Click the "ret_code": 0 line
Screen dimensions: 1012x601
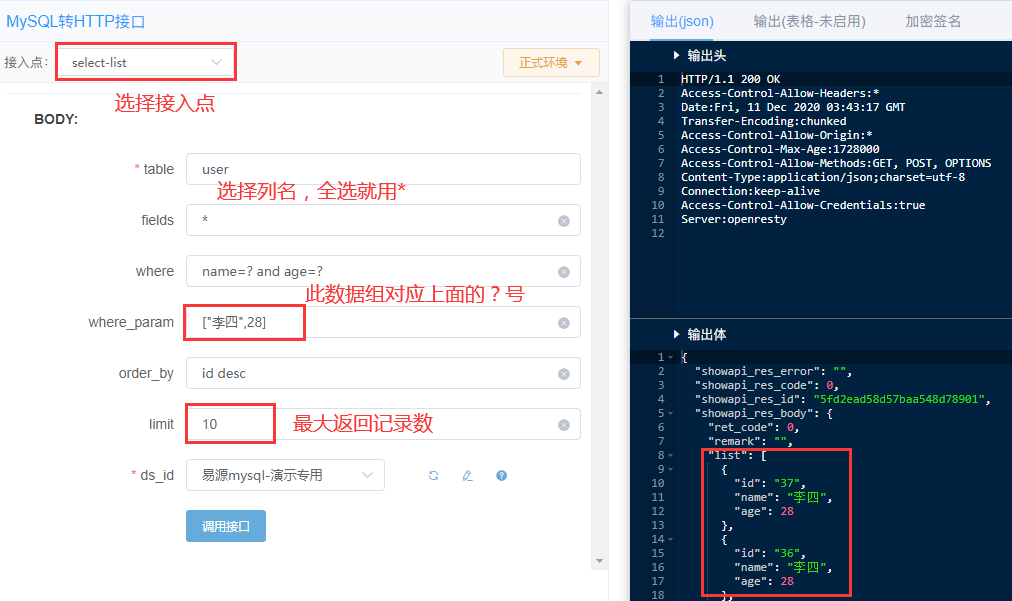point(754,427)
